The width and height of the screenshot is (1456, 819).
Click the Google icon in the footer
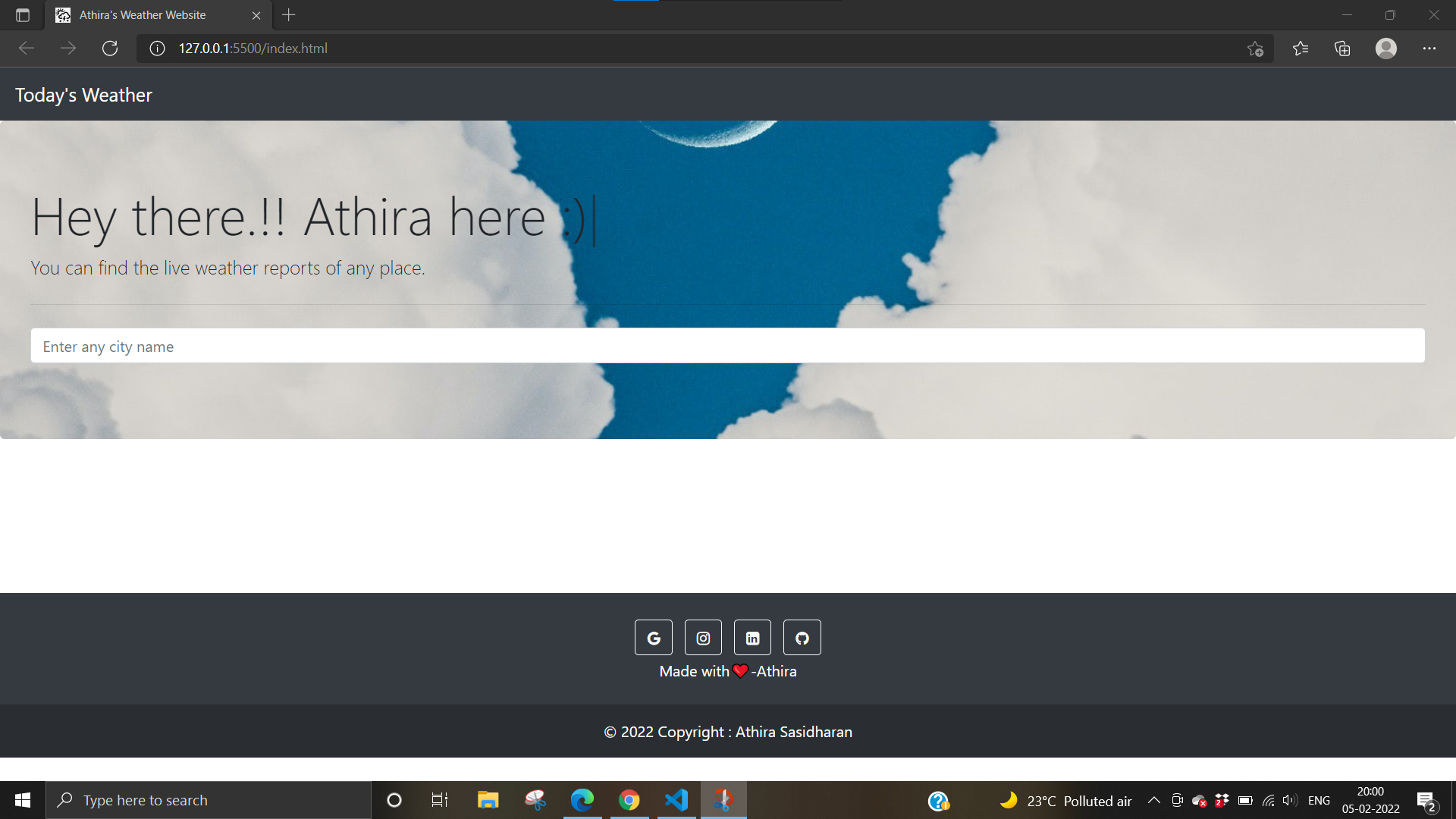[653, 637]
